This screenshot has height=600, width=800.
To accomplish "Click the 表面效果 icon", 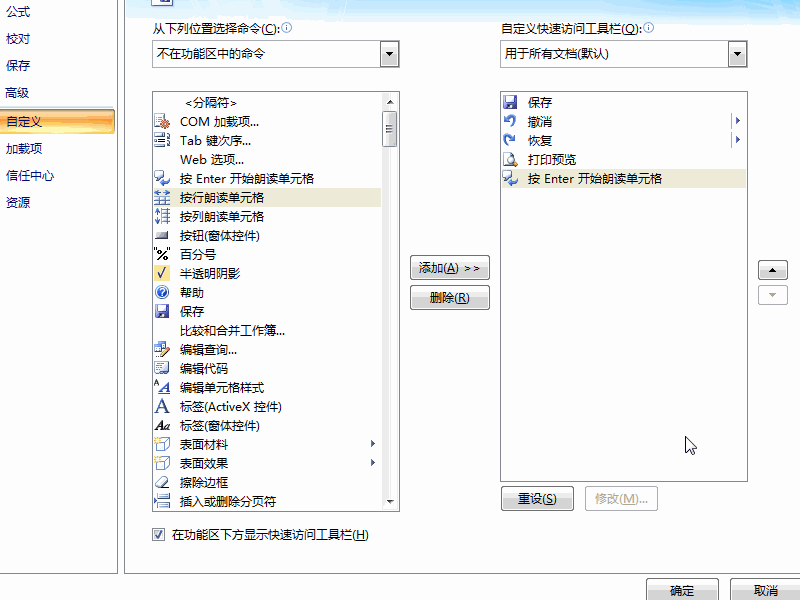I will pyautogui.click(x=162, y=463).
